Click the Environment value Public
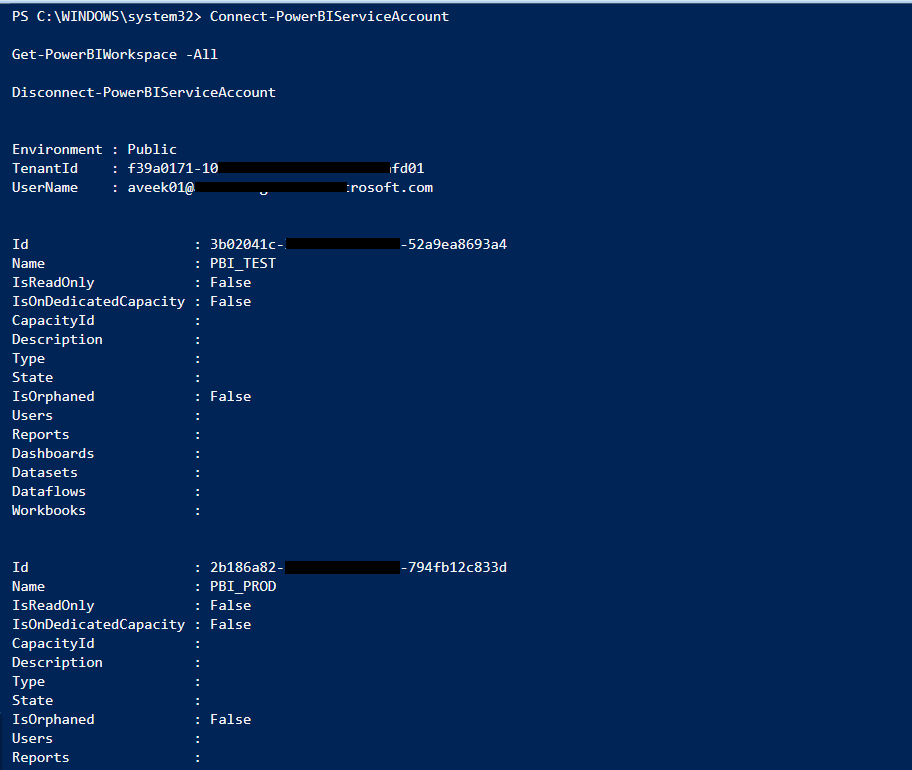Viewport: 912px width, 770px height. (x=152, y=149)
